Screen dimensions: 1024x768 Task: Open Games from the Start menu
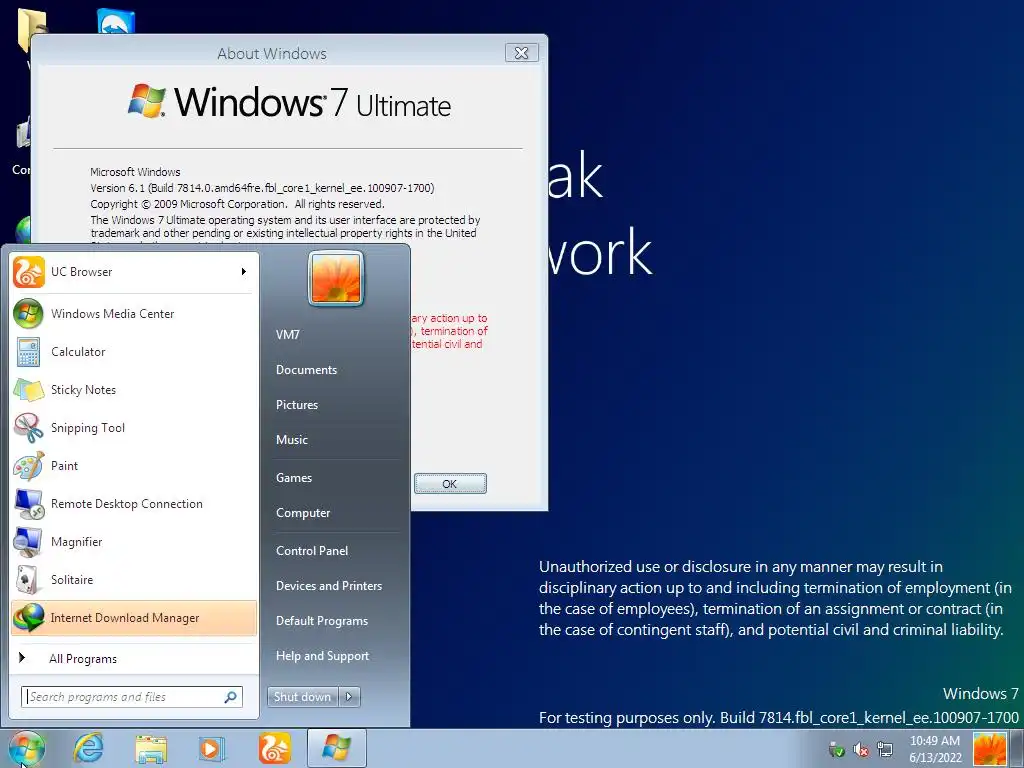(294, 478)
